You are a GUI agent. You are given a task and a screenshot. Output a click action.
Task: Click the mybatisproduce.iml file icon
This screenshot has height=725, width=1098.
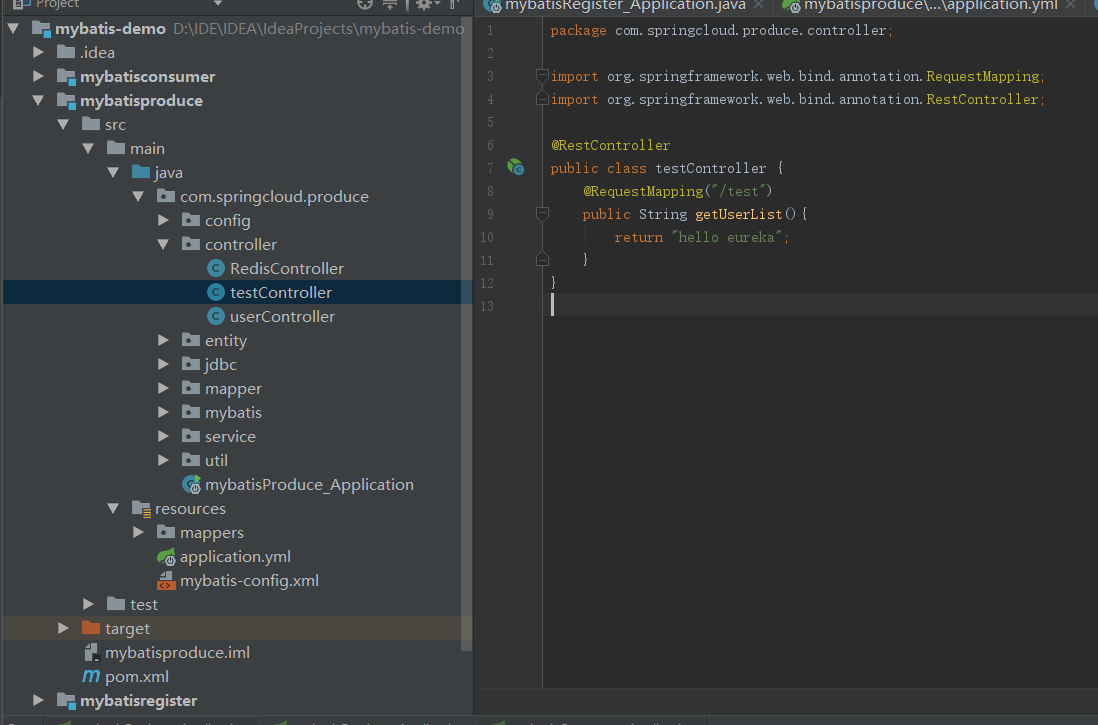point(91,653)
